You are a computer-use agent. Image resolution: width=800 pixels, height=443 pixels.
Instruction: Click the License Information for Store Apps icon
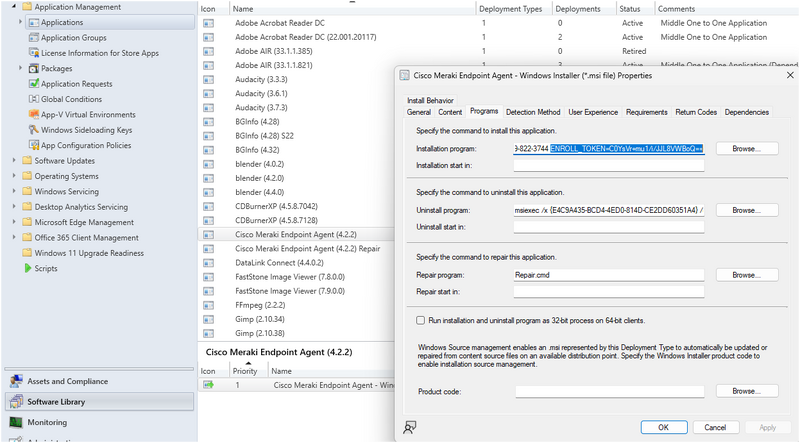pos(34,53)
